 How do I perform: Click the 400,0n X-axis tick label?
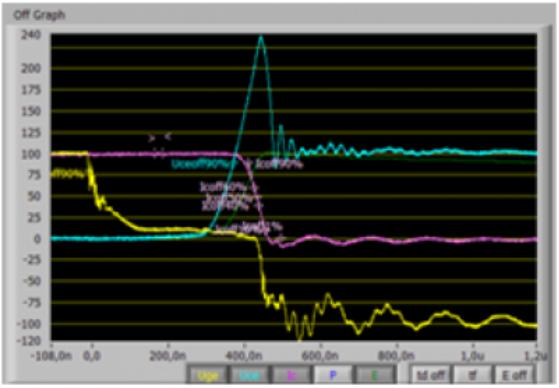click(x=245, y=356)
